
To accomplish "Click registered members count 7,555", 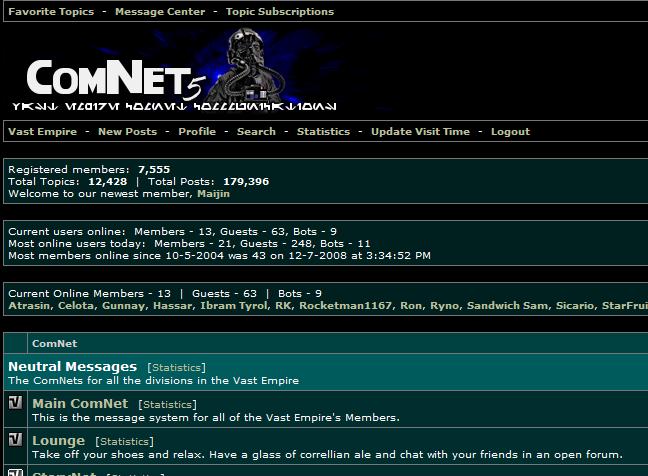I will click(x=154, y=169).
